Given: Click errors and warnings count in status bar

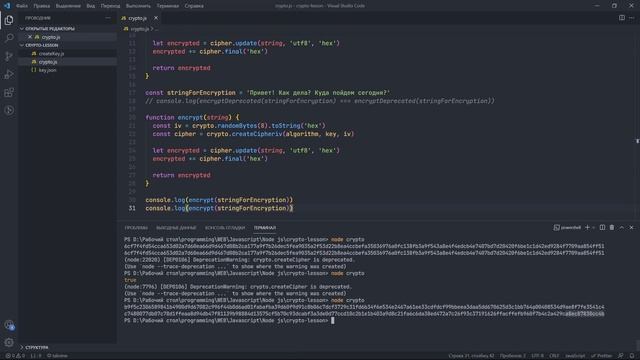Looking at the screenshot, I should click(15, 356).
